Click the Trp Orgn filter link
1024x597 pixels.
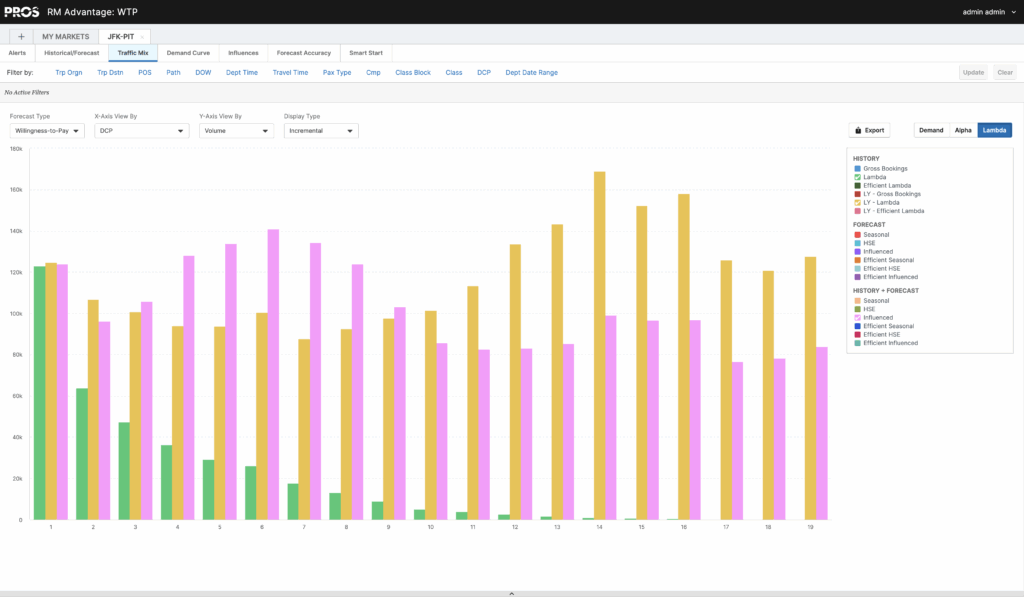tap(68, 72)
